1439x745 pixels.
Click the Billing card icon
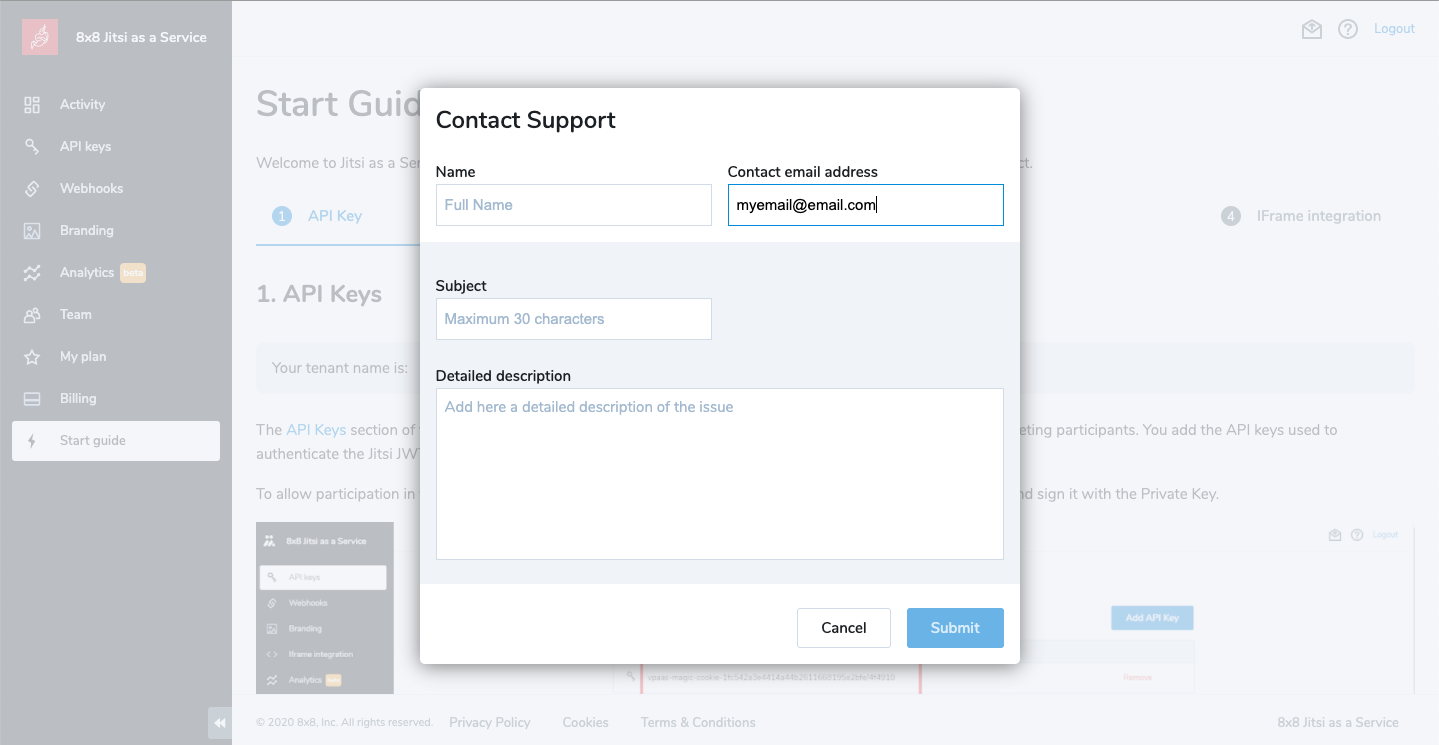[x=32, y=399]
